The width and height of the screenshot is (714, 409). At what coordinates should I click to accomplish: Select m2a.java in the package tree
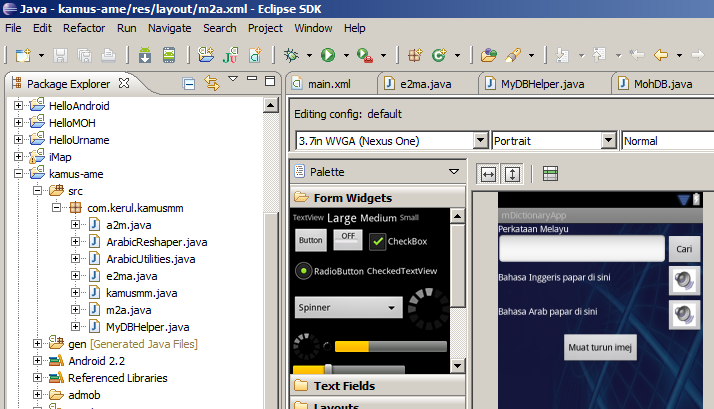click(x=128, y=310)
